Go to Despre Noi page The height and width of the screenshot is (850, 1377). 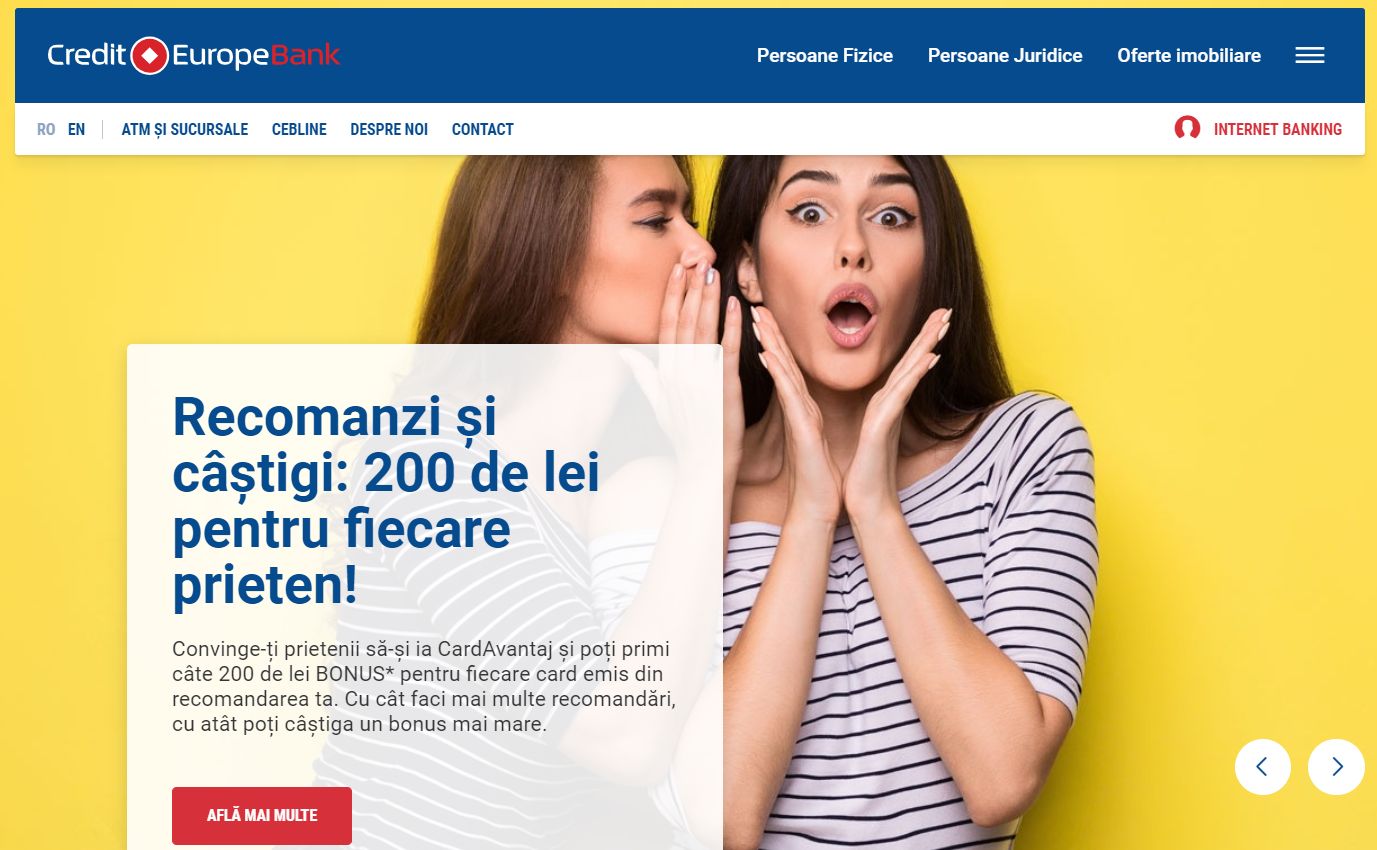[389, 129]
